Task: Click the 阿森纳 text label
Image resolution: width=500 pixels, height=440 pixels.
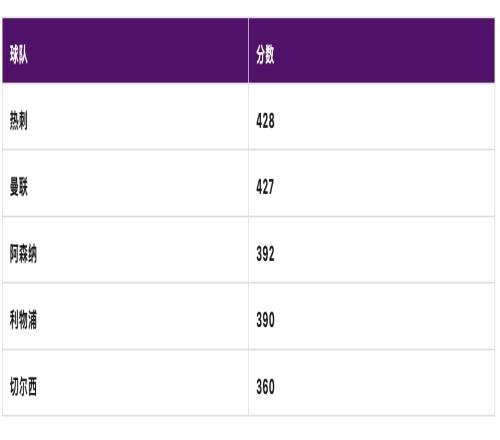Action: 23,254
